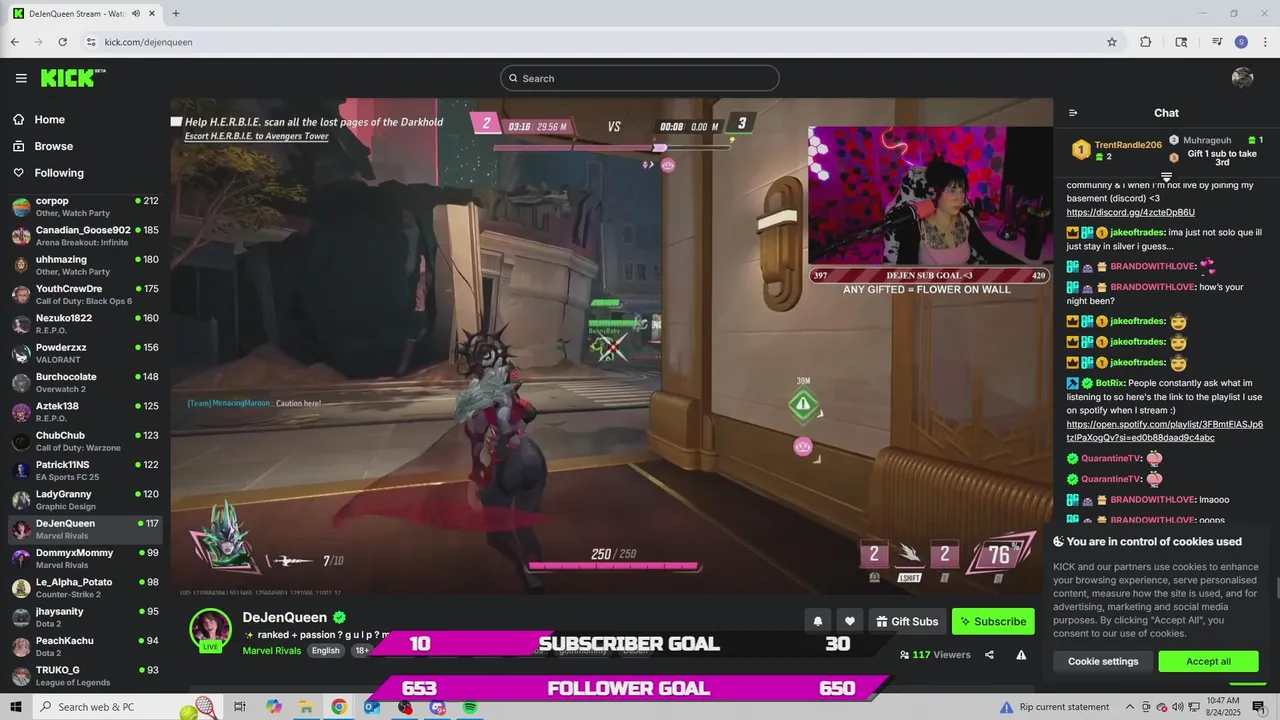Click DeJenQueen's channel avatar
Image resolution: width=1280 pixels, height=720 pixels.
[x=211, y=629]
